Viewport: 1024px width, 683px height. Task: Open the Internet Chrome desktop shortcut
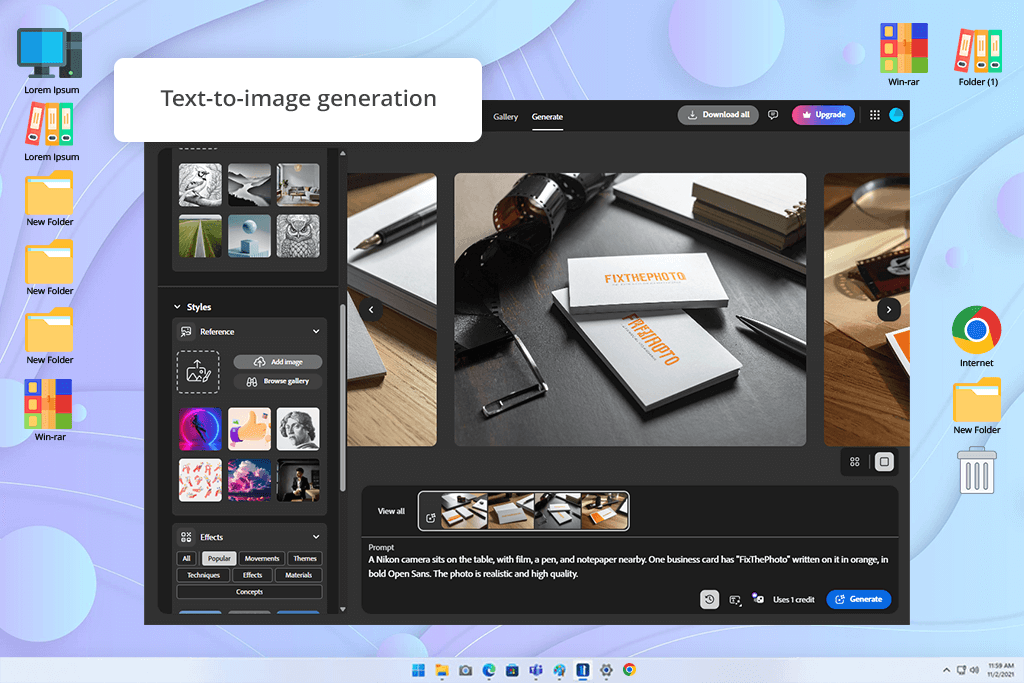976,337
